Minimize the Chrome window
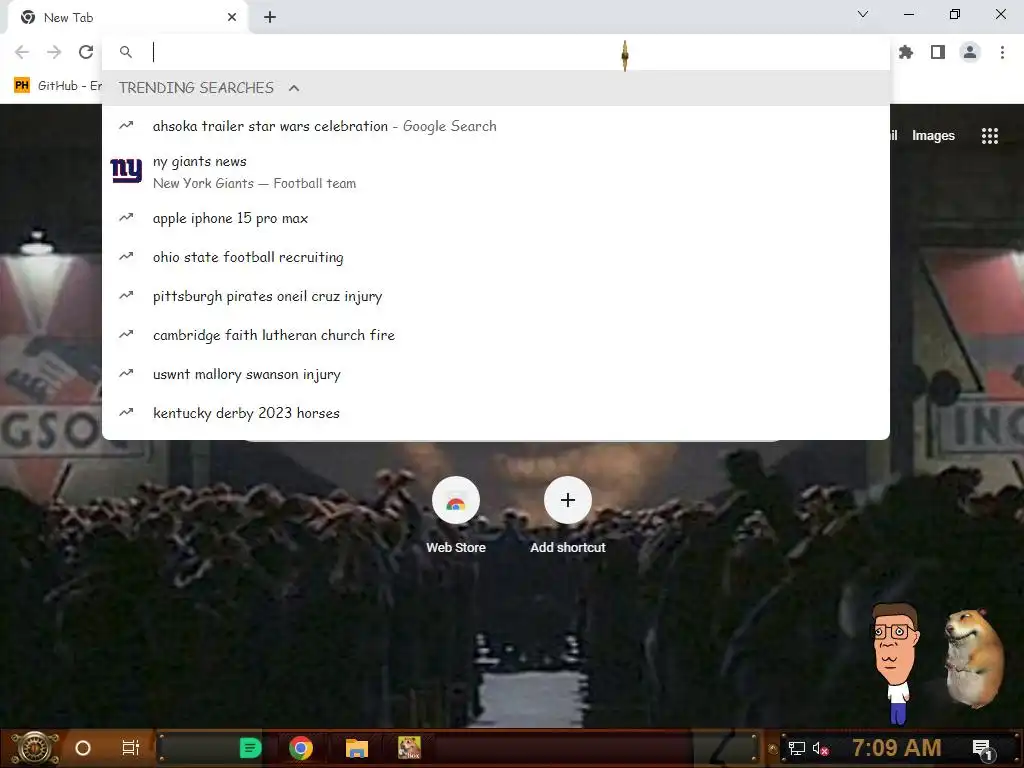 click(908, 14)
